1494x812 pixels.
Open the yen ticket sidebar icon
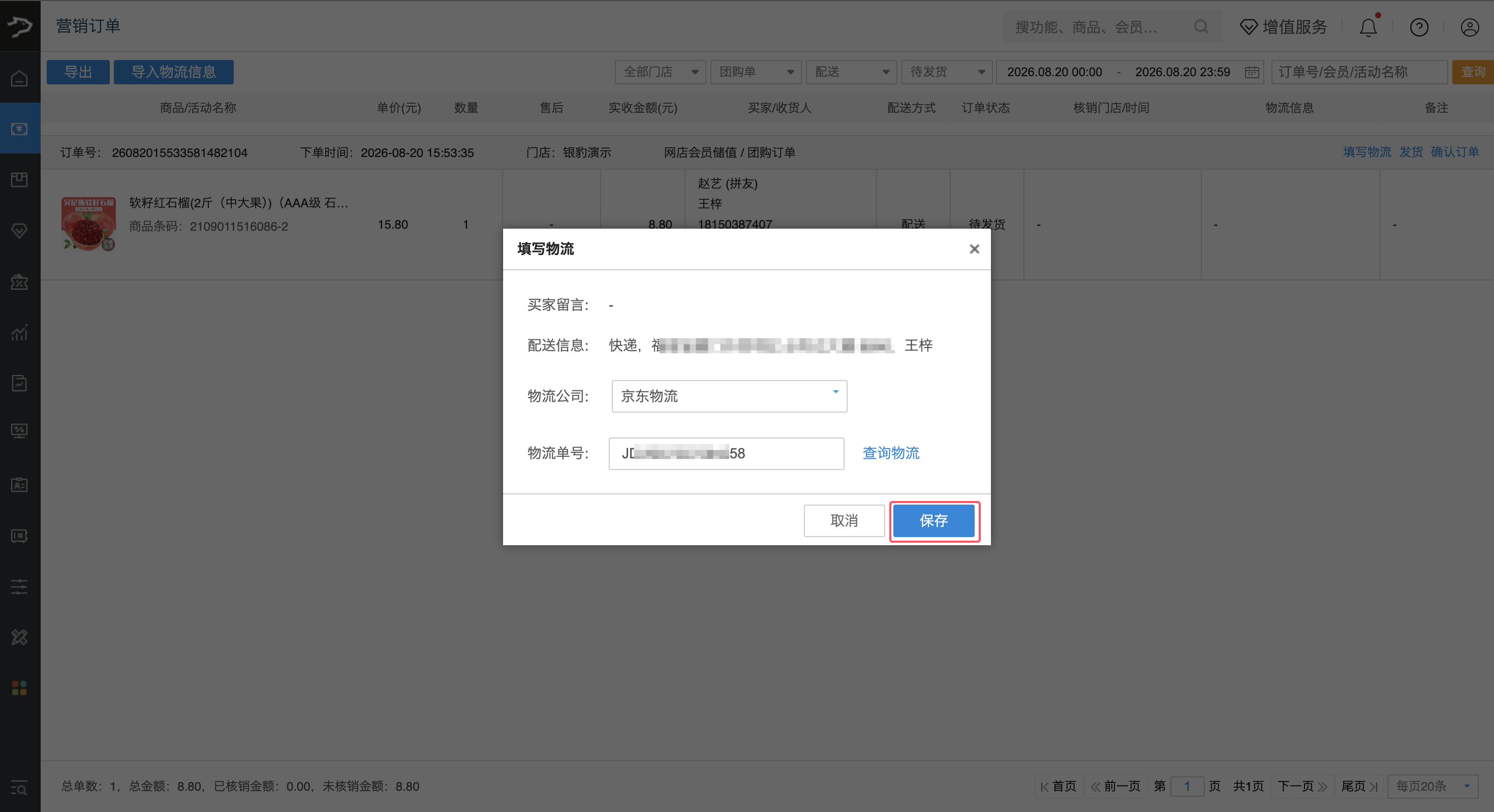[20, 536]
